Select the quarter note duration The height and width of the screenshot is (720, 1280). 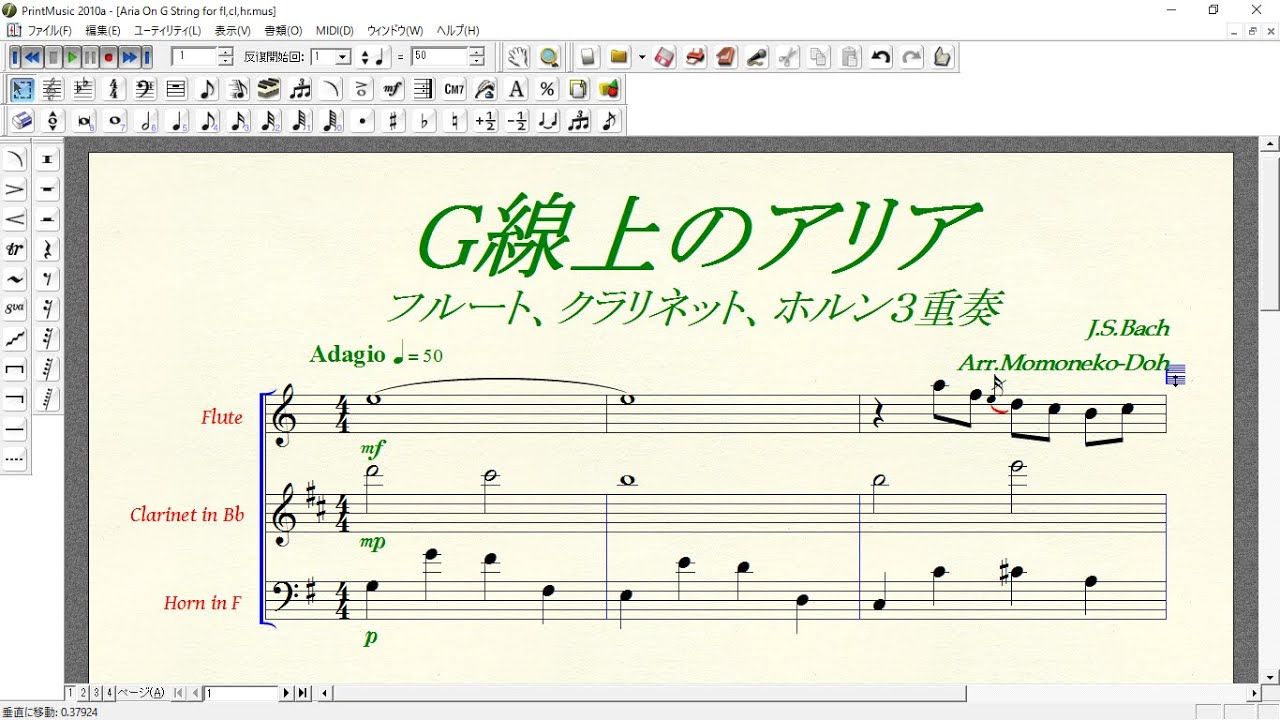pos(177,122)
